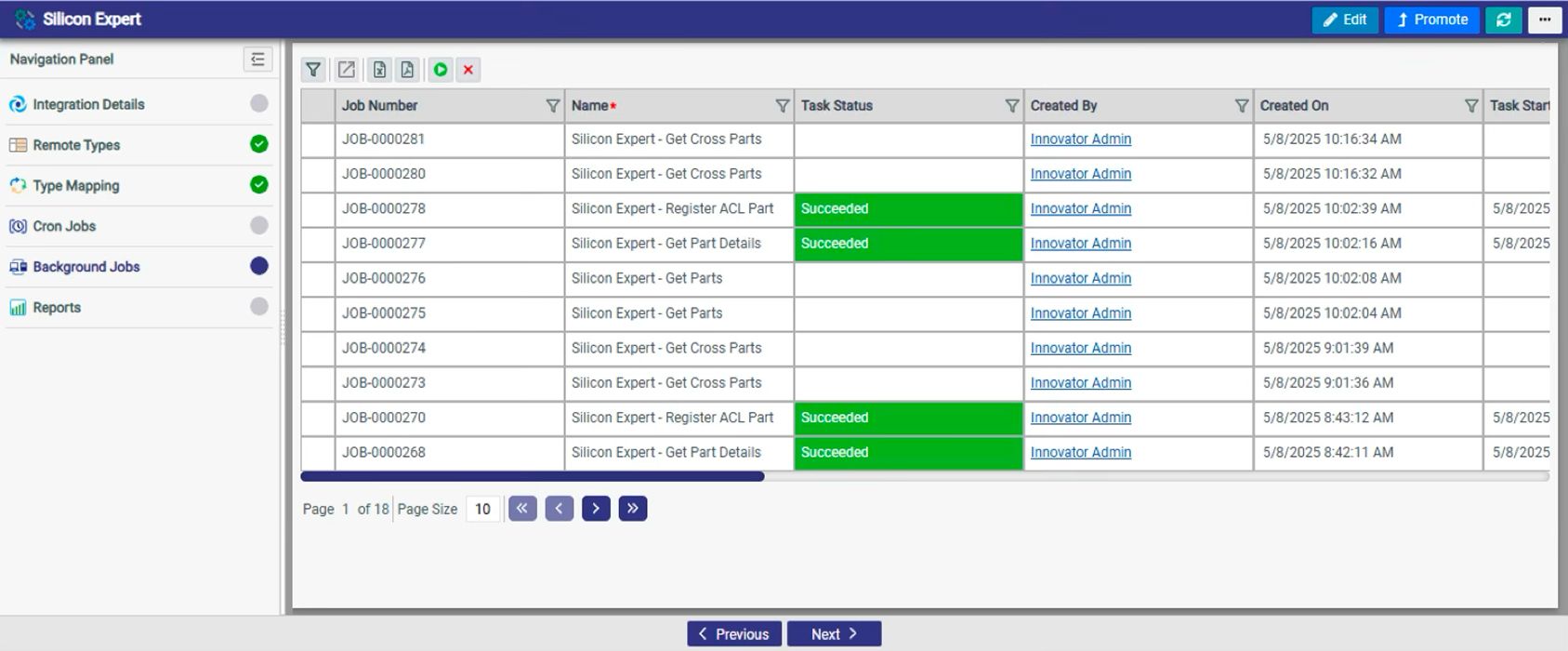
Task: Refresh the page using the teal refresh icon
Action: click(x=1504, y=20)
